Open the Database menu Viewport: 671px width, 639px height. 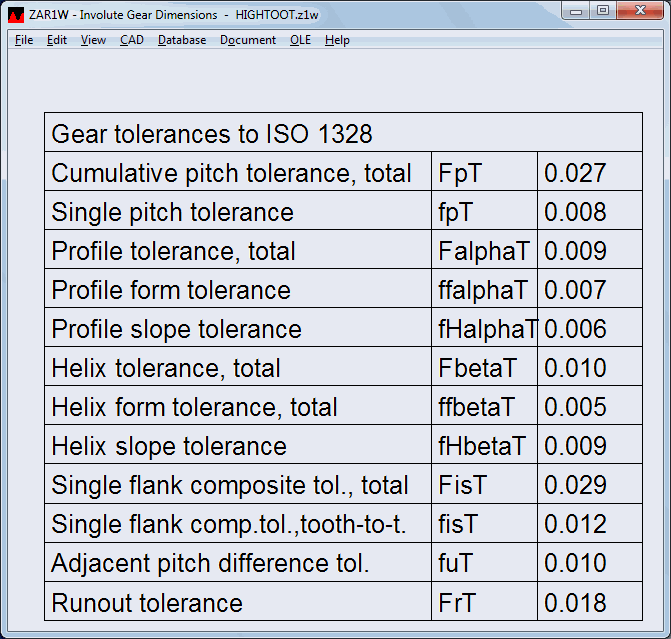(x=182, y=40)
